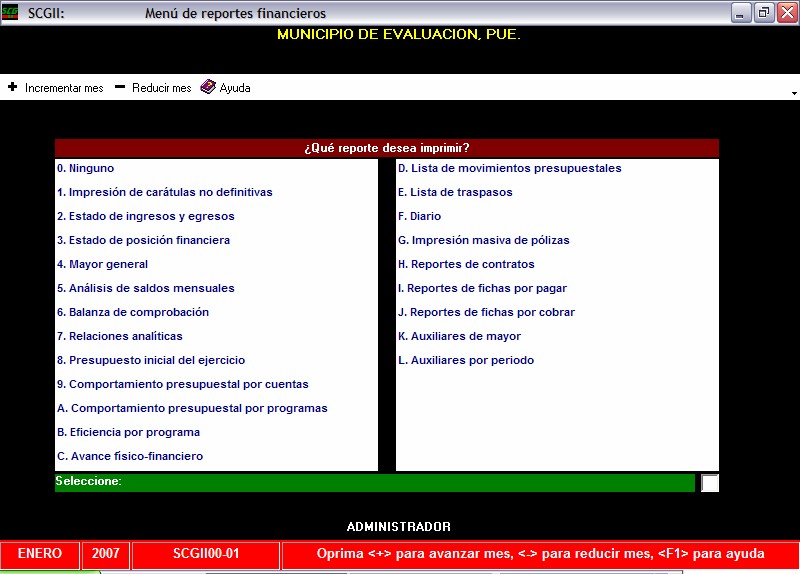The width and height of the screenshot is (800, 574).
Task: Select 7. Relaciones analíticas
Action: tap(119, 336)
